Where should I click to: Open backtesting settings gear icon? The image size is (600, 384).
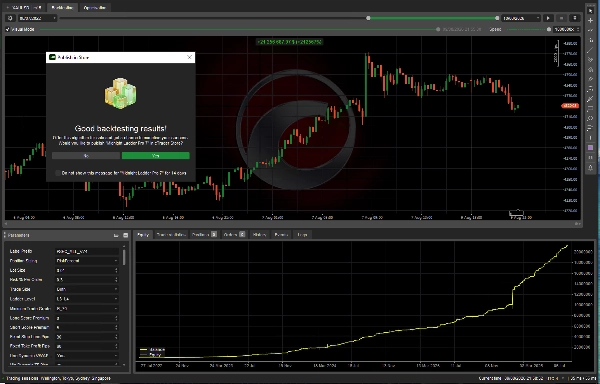coord(10,18)
